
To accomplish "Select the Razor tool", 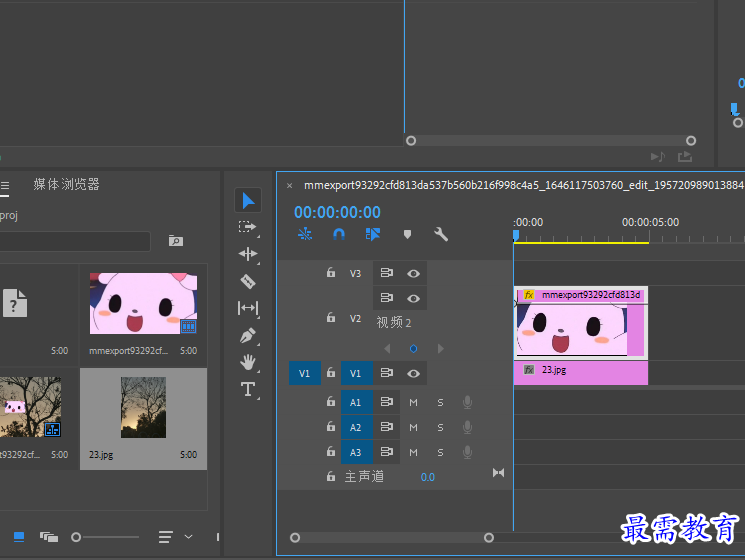I will tap(248, 281).
